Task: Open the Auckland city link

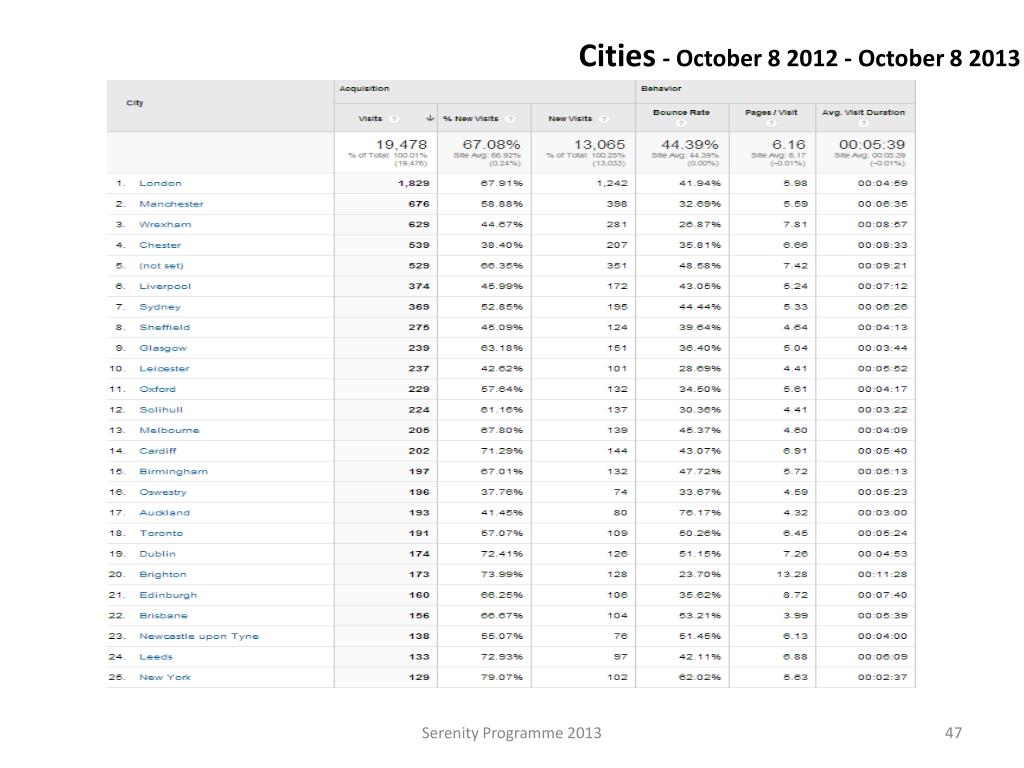Action: click(165, 513)
